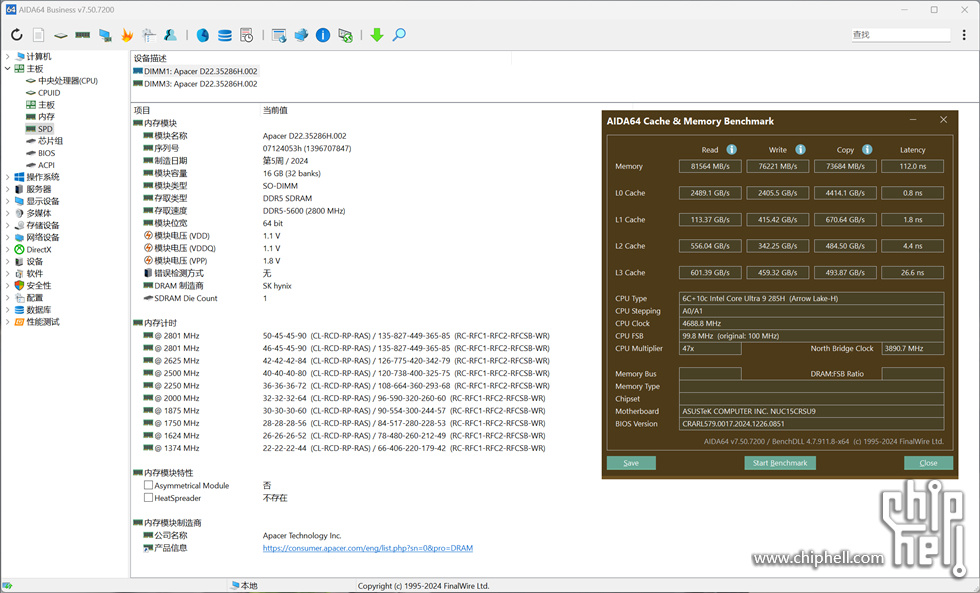980x593 pixels.
Task: Click the Memory Latency value 112.0 ns
Action: [x=912, y=166]
